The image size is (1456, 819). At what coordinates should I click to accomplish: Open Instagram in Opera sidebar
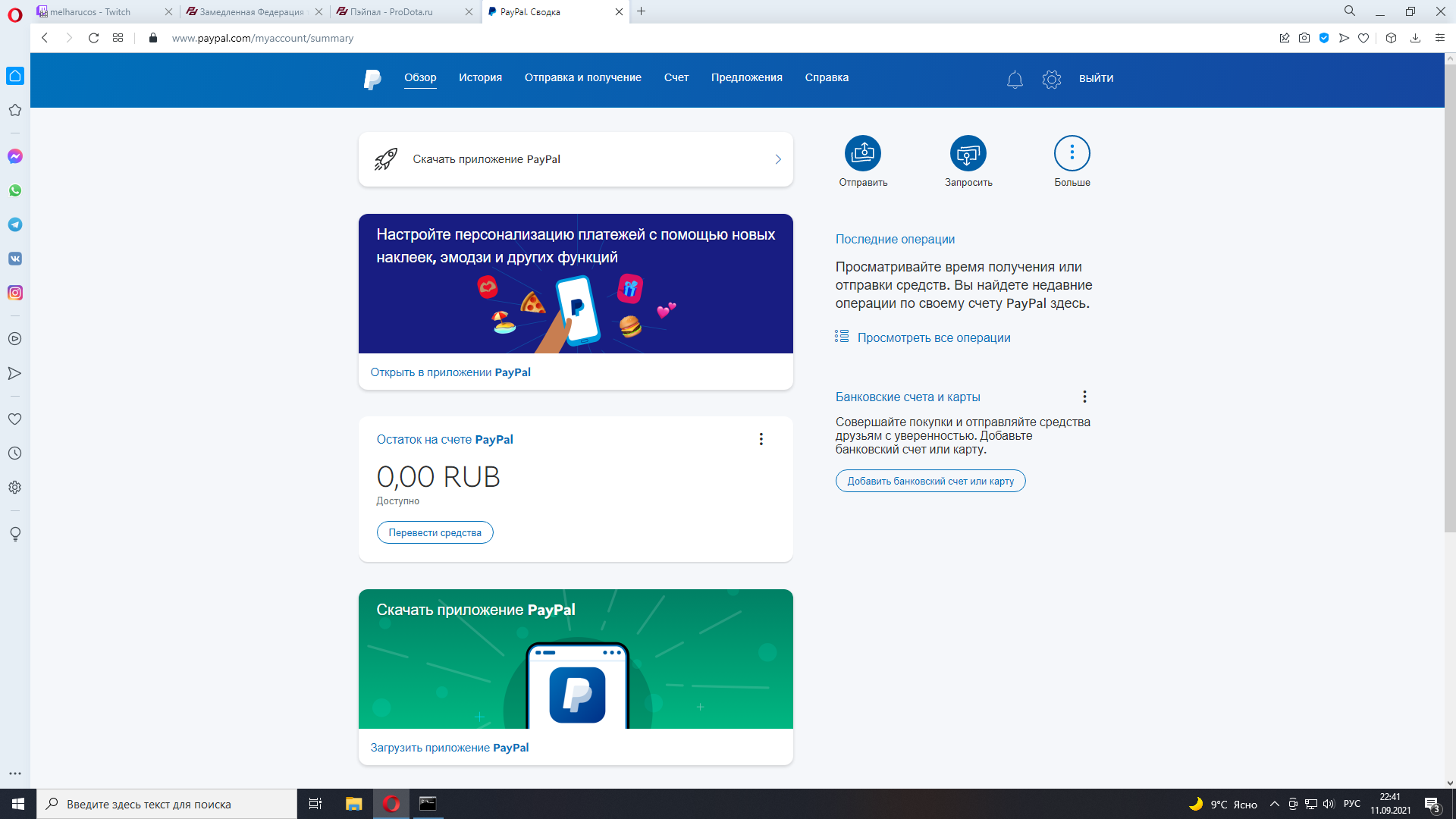tap(15, 293)
